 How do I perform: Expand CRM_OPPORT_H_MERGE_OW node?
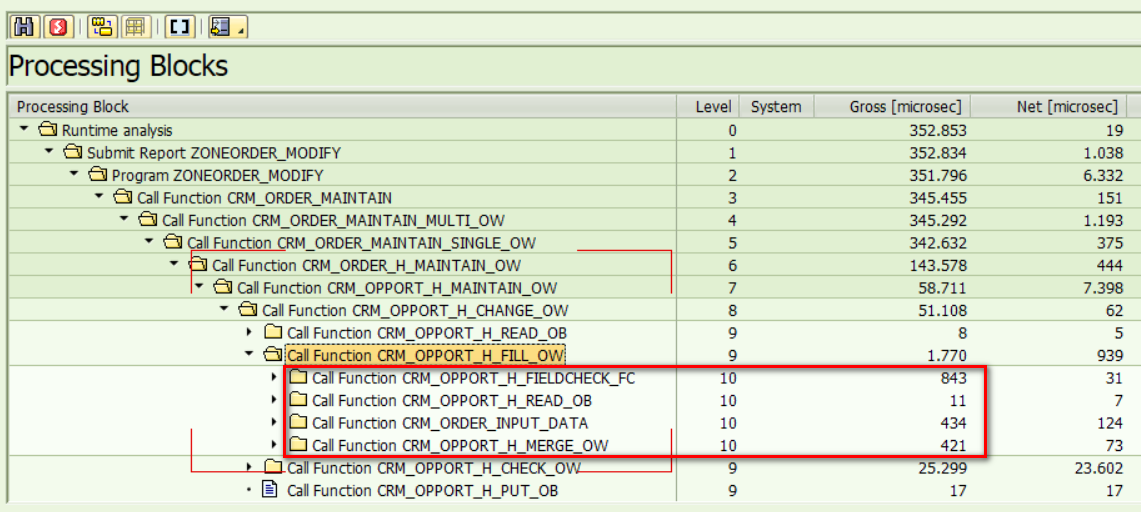[274, 445]
